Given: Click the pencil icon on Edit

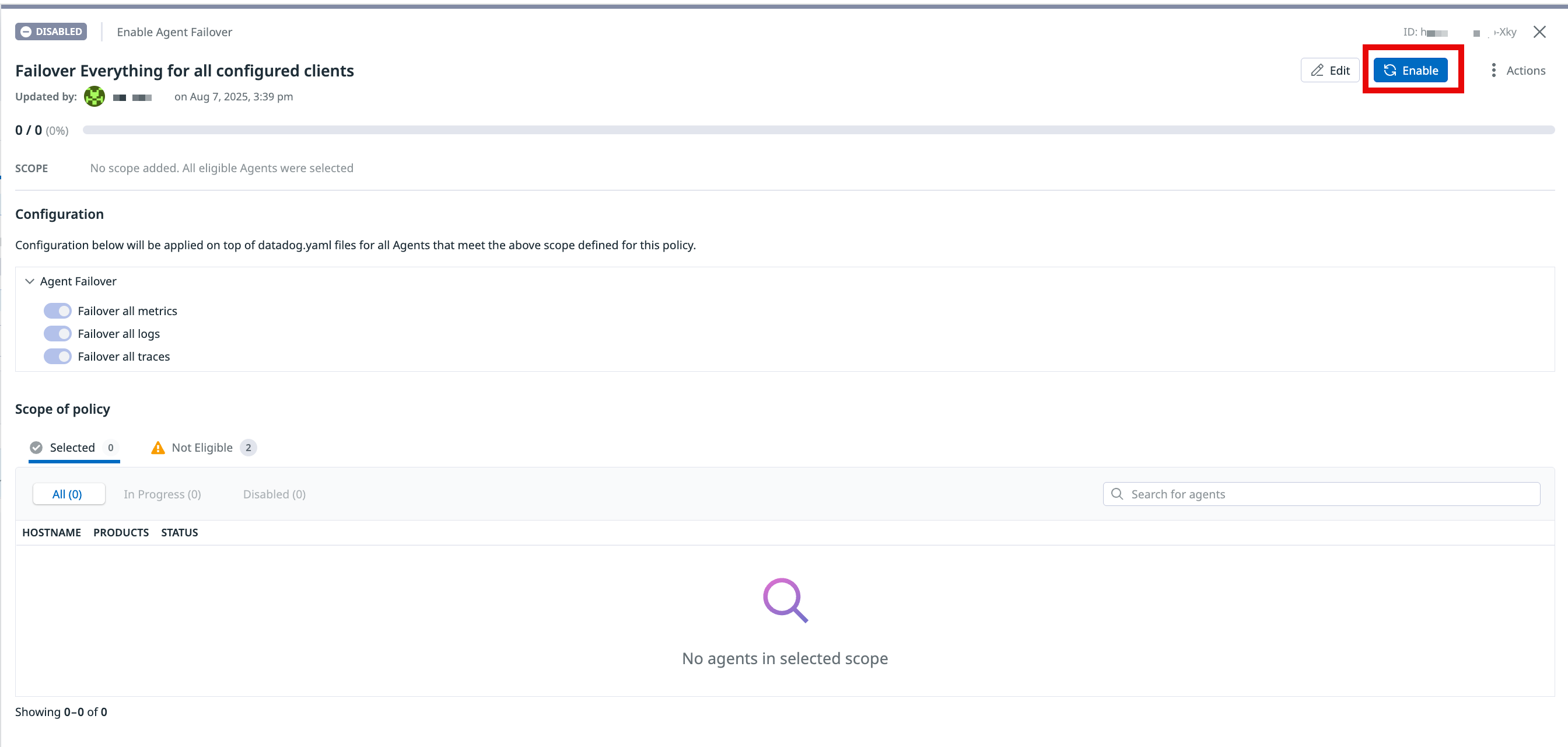Looking at the screenshot, I should pyautogui.click(x=1317, y=70).
